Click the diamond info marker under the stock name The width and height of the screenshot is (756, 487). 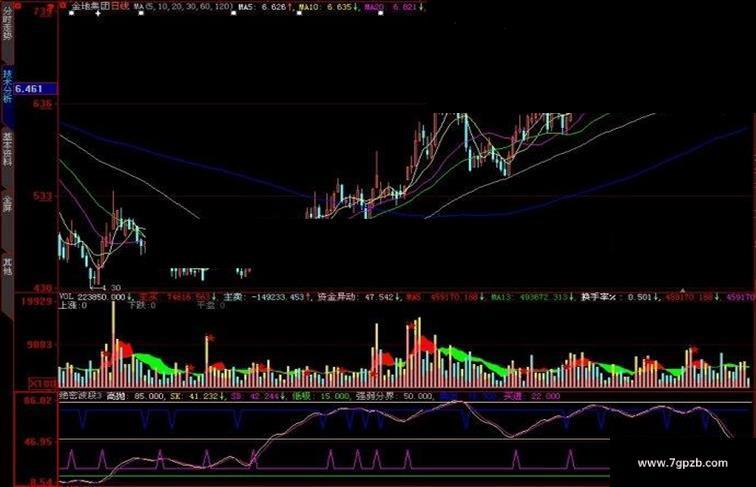(x=98, y=14)
